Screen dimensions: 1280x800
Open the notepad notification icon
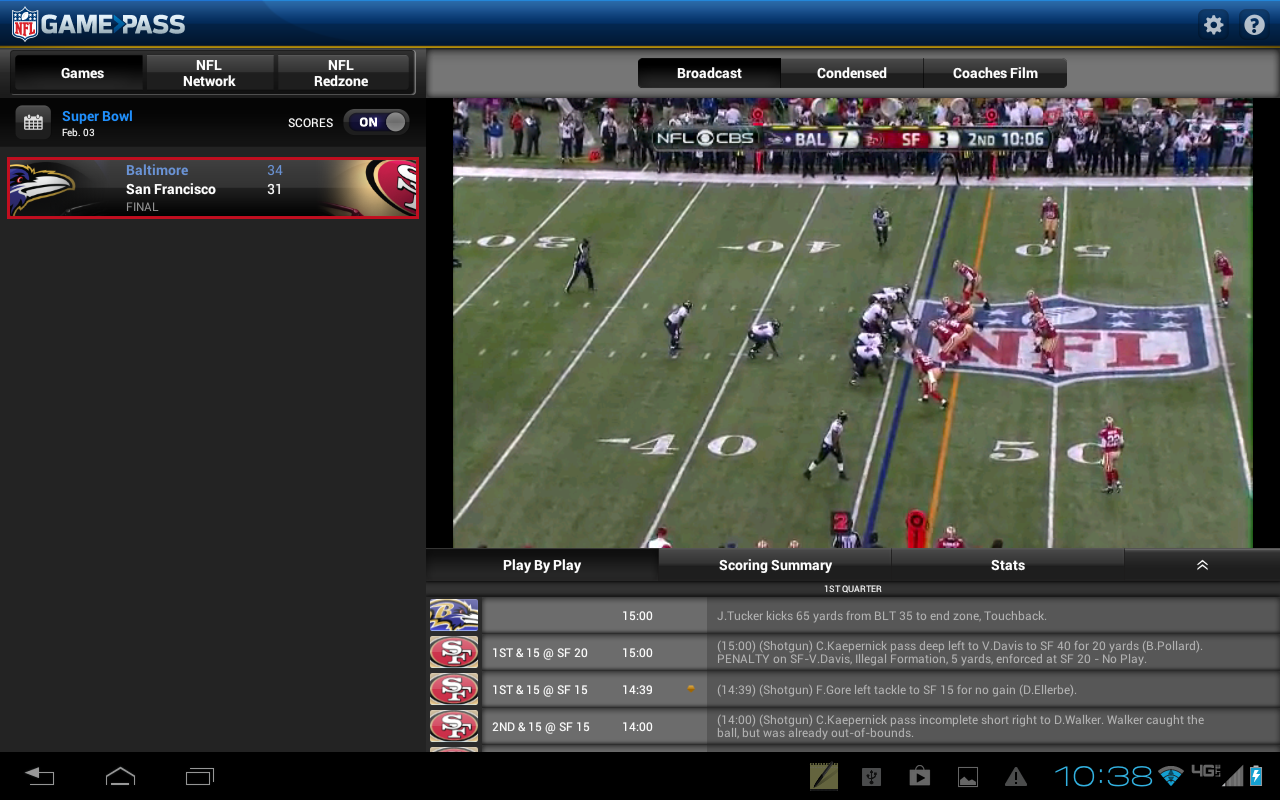pyautogui.click(x=824, y=776)
